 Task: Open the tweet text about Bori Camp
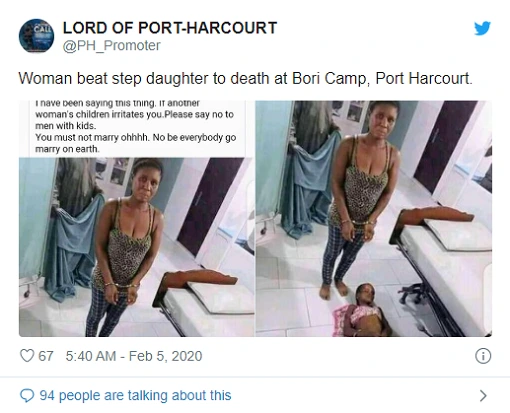(x=245, y=79)
